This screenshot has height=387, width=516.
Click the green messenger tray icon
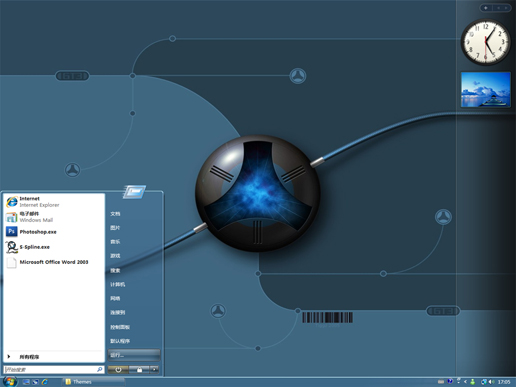(x=472, y=382)
